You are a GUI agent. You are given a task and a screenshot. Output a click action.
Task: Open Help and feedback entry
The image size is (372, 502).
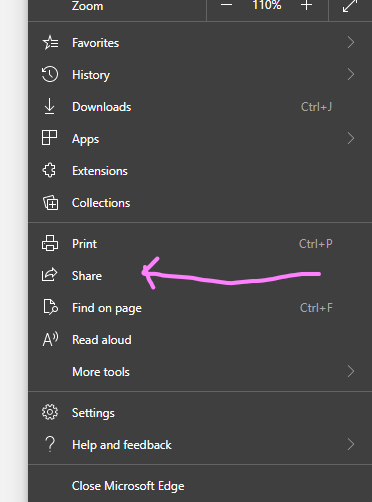point(200,445)
